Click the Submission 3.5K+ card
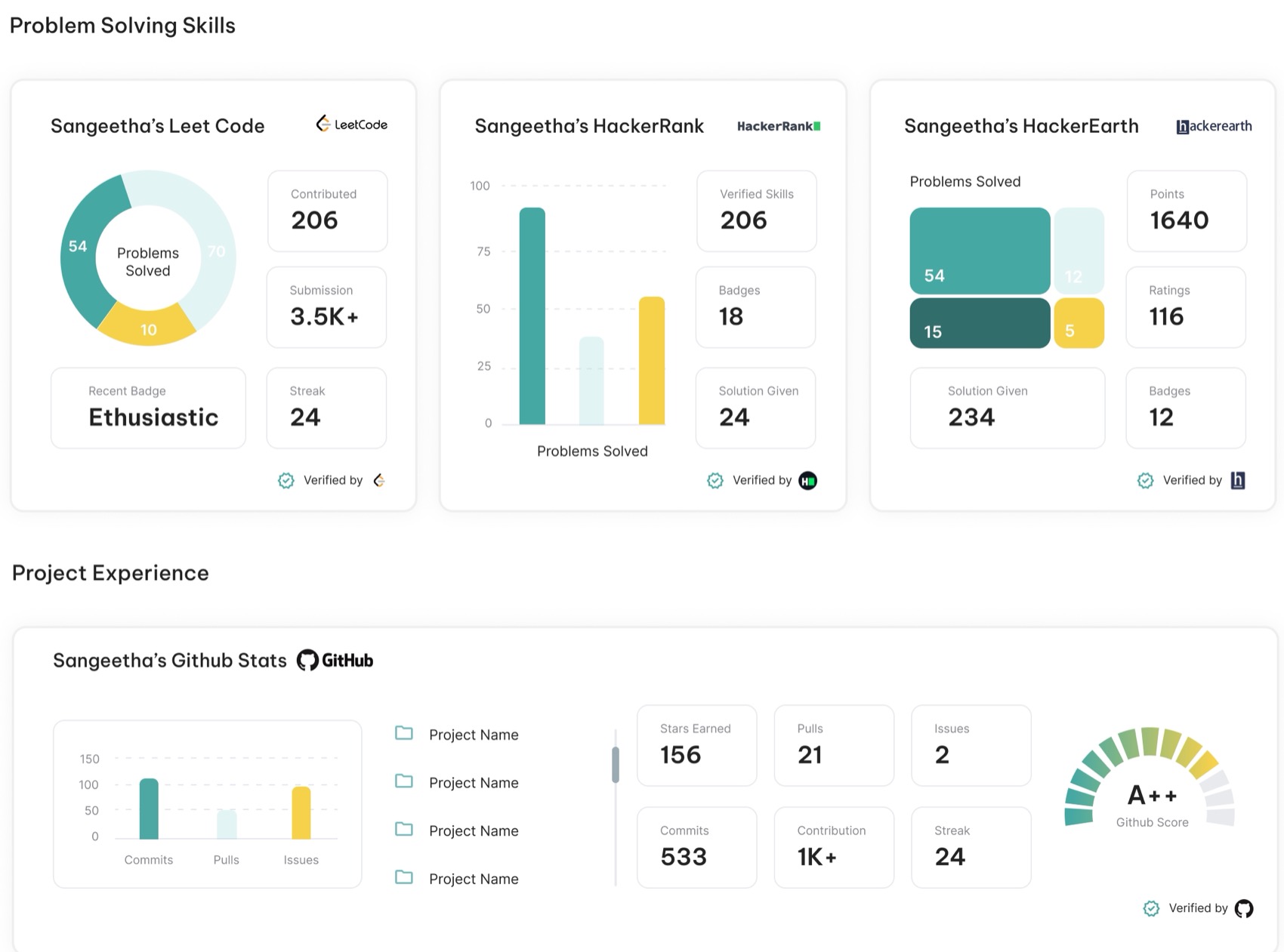This screenshot has width=1284, height=952. (326, 307)
